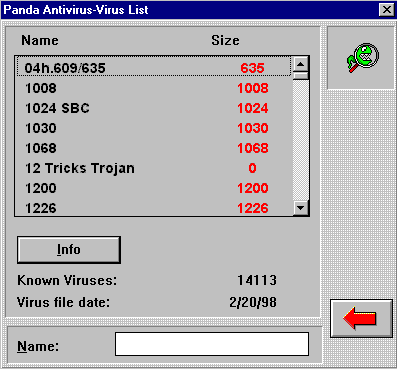The image size is (397, 369).
Task: Open Info for the selected virus
Action: tap(69, 250)
